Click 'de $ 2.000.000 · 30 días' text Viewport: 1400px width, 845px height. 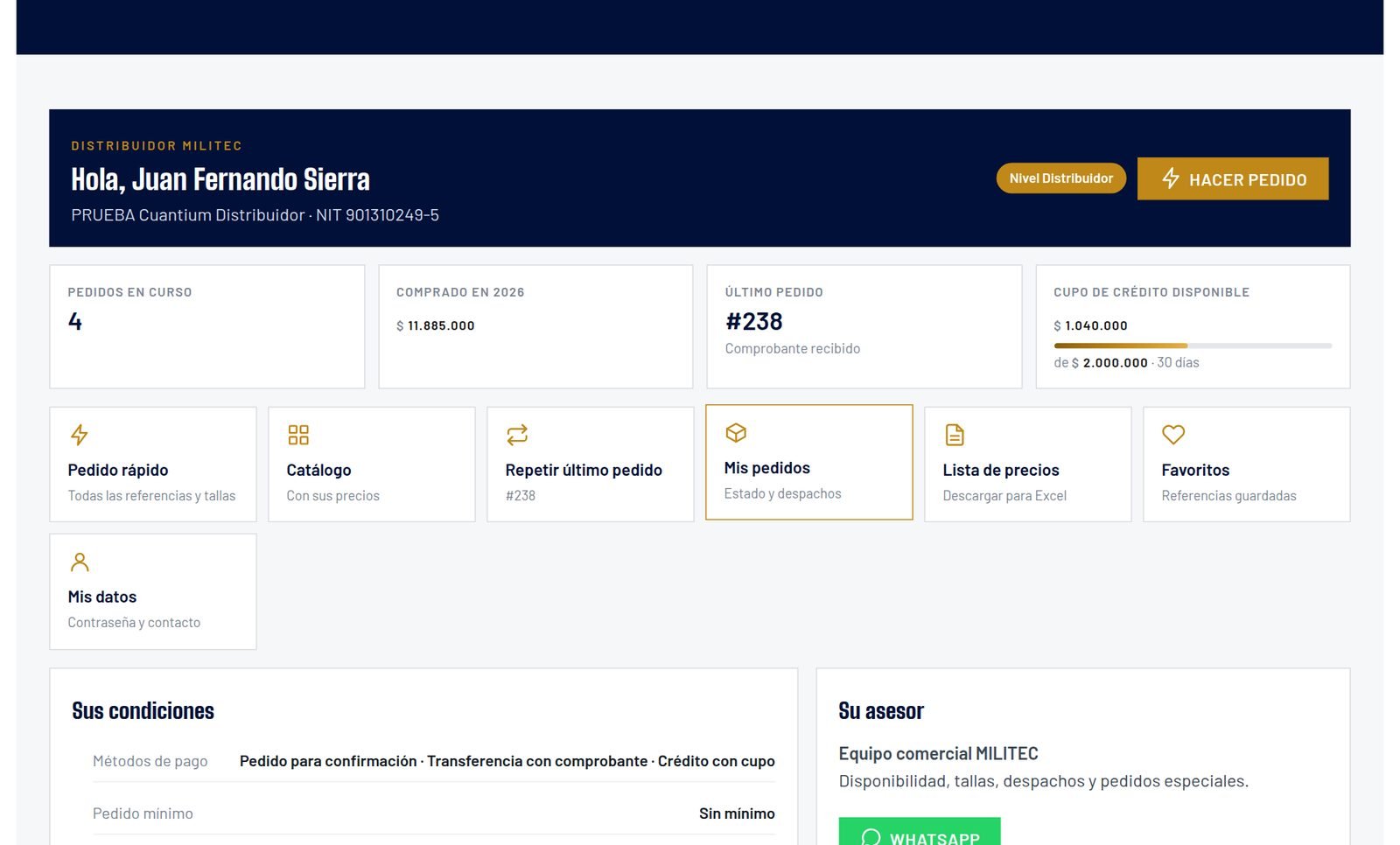(x=1126, y=362)
